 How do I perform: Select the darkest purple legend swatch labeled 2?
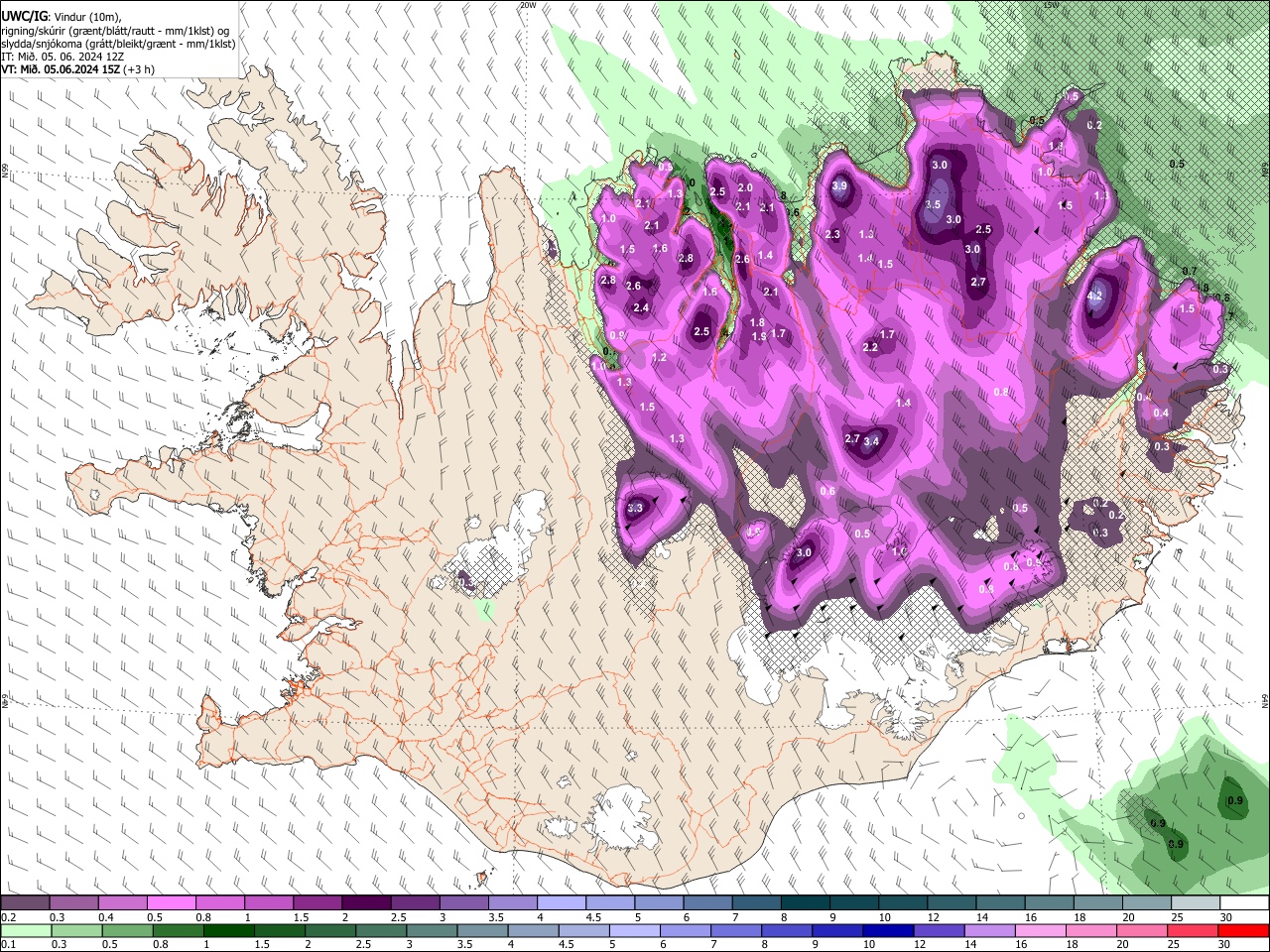pos(366,902)
